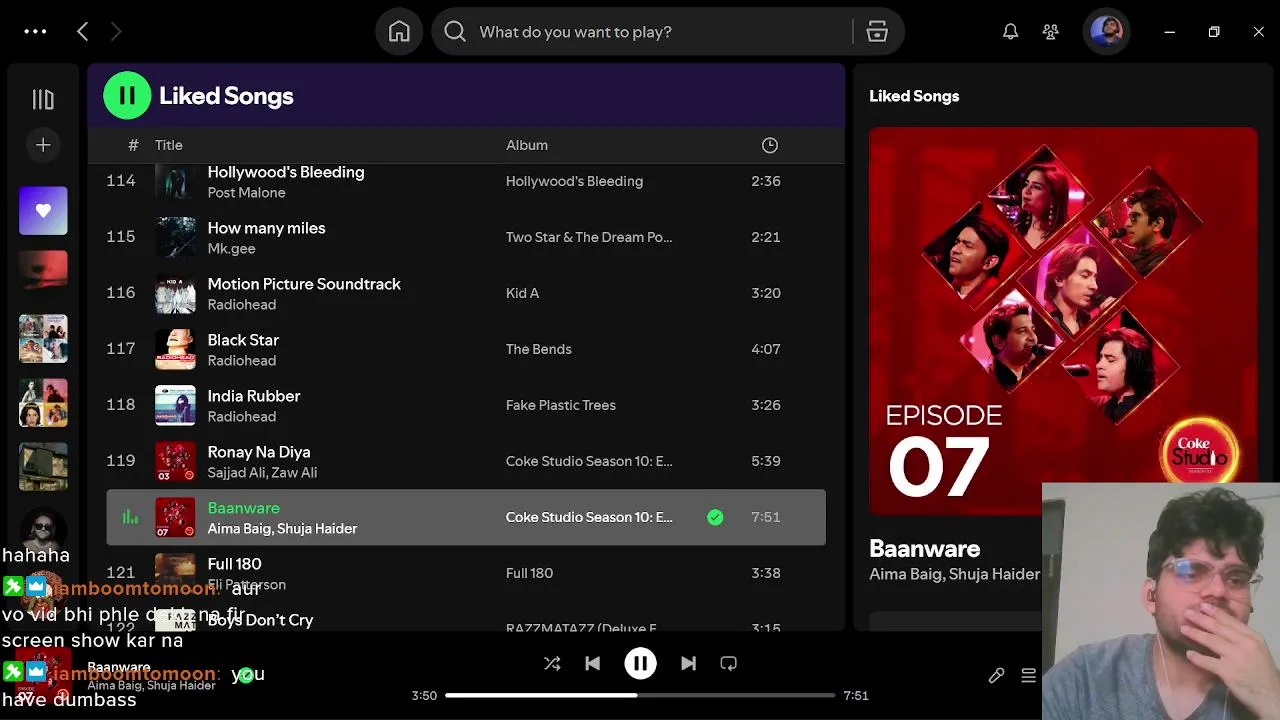This screenshot has width=1280, height=720.
Task: Click the 5:39 duration of Ronay Na Diya
Action: point(766,461)
